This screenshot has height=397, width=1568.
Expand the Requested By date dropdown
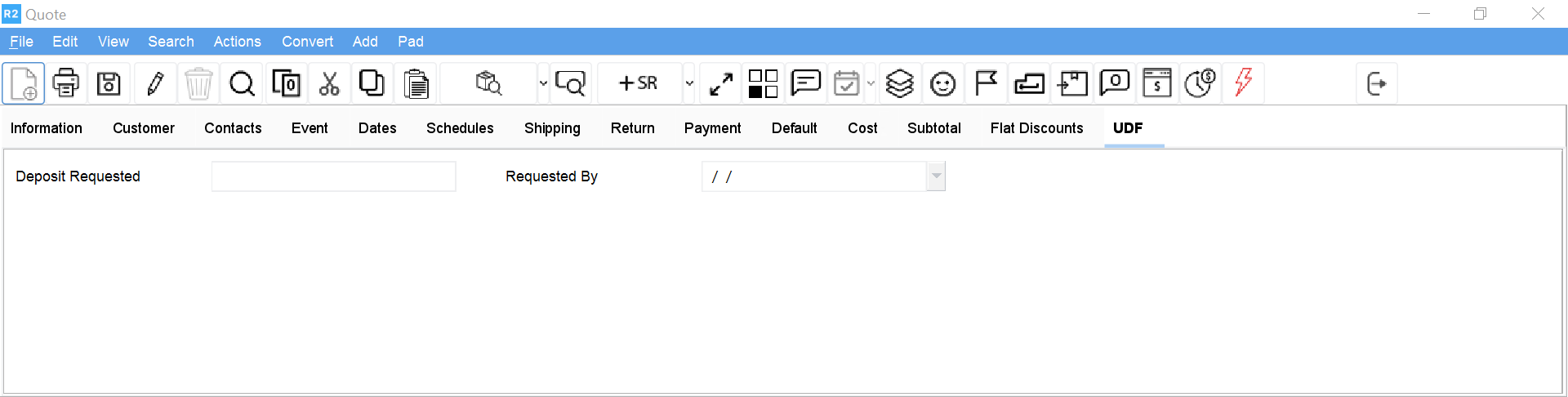(936, 176)
